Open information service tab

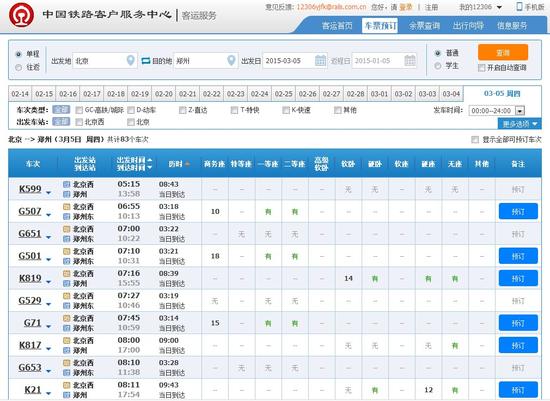[512, 26]
